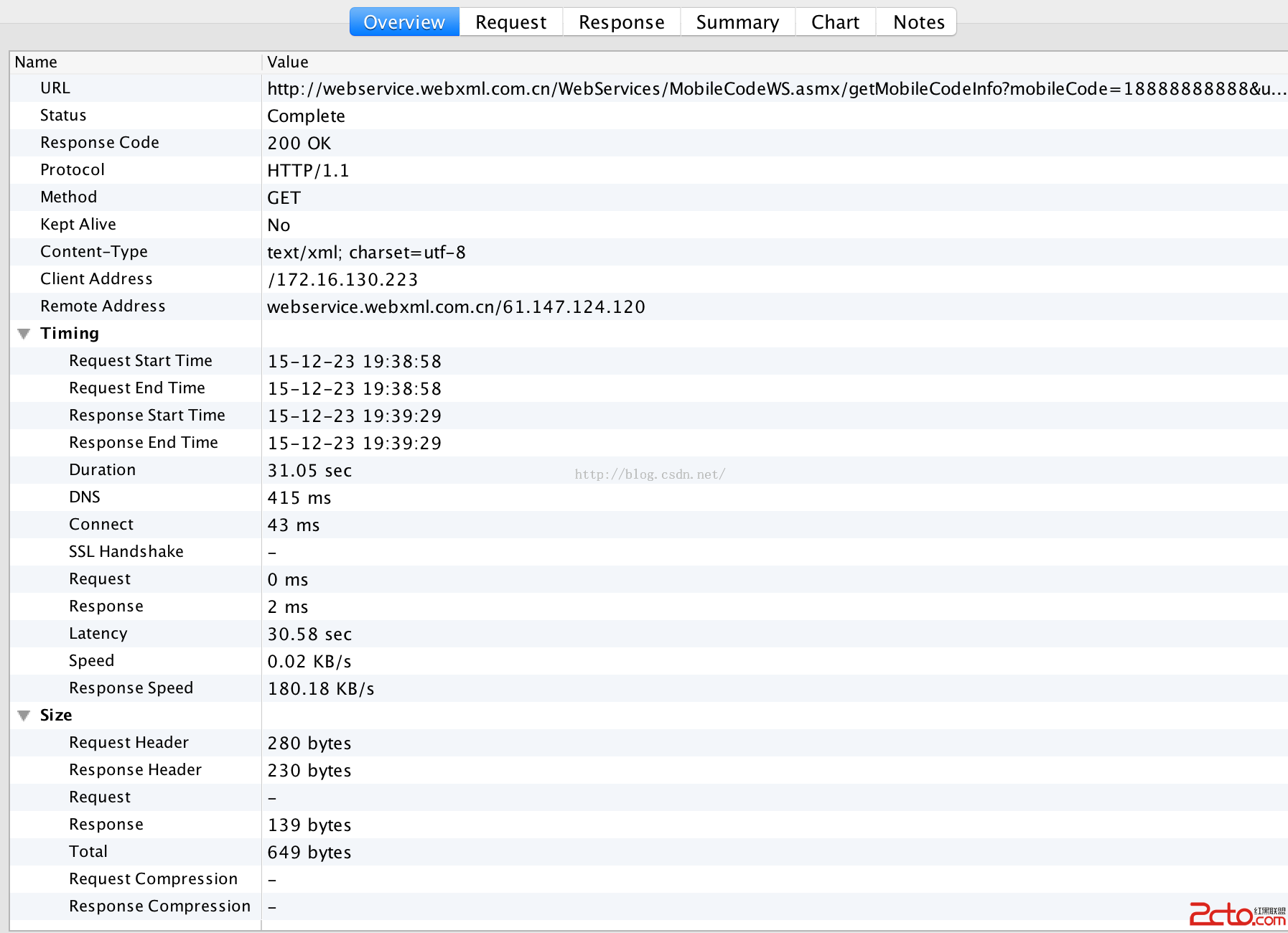Viewport: 1288px width, 933px height.
Task: Collapse the Timing section triangle
Action: (24, 334)
